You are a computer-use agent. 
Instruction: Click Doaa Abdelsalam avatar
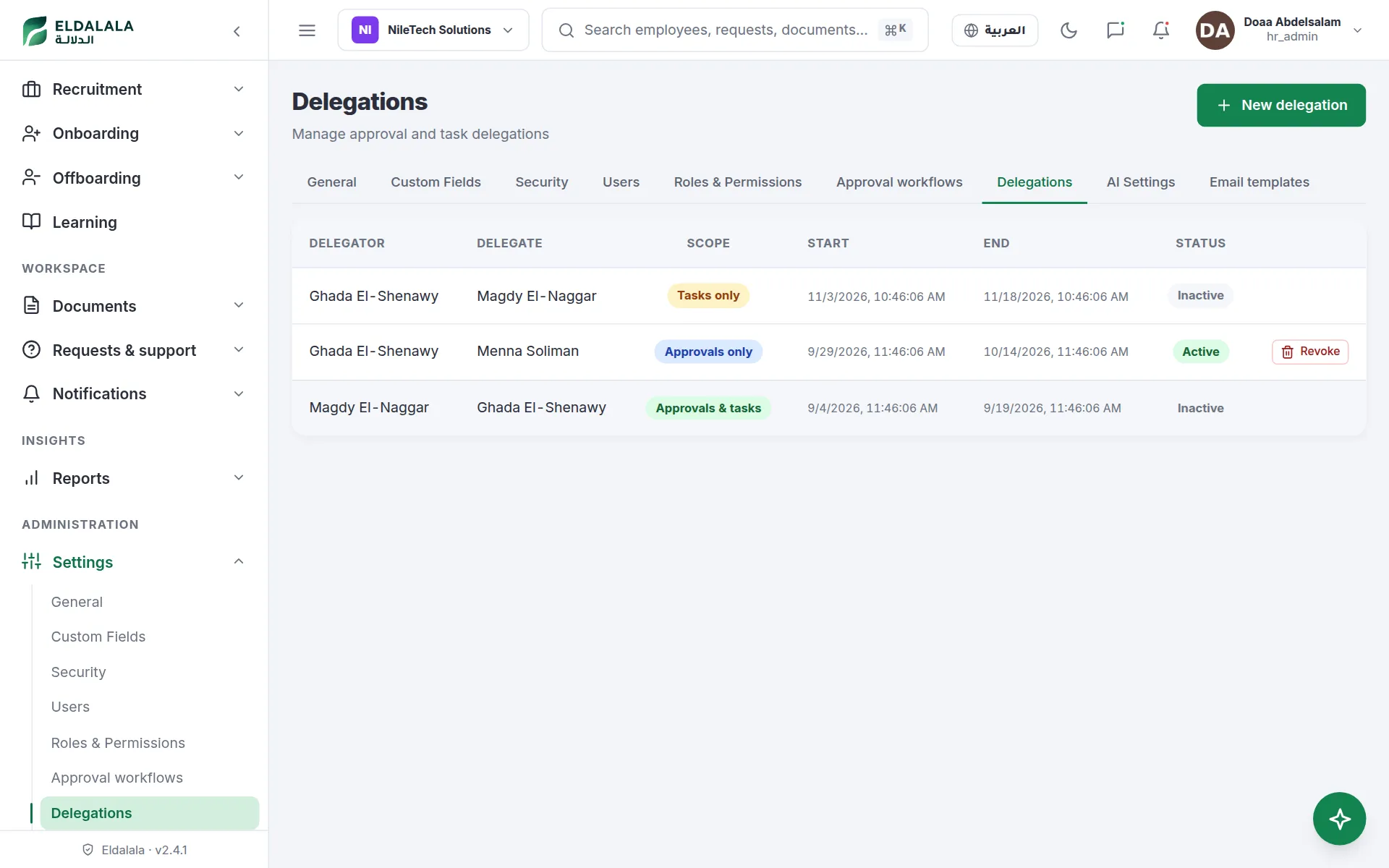coord(1215,30)
